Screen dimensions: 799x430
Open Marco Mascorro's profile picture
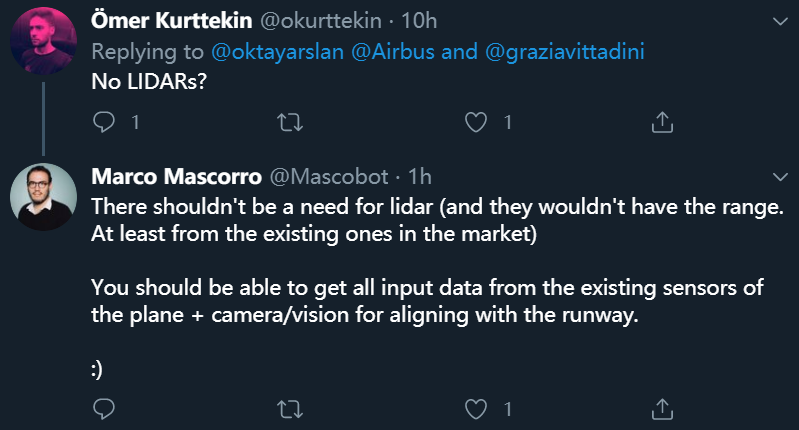pos(42,195)
